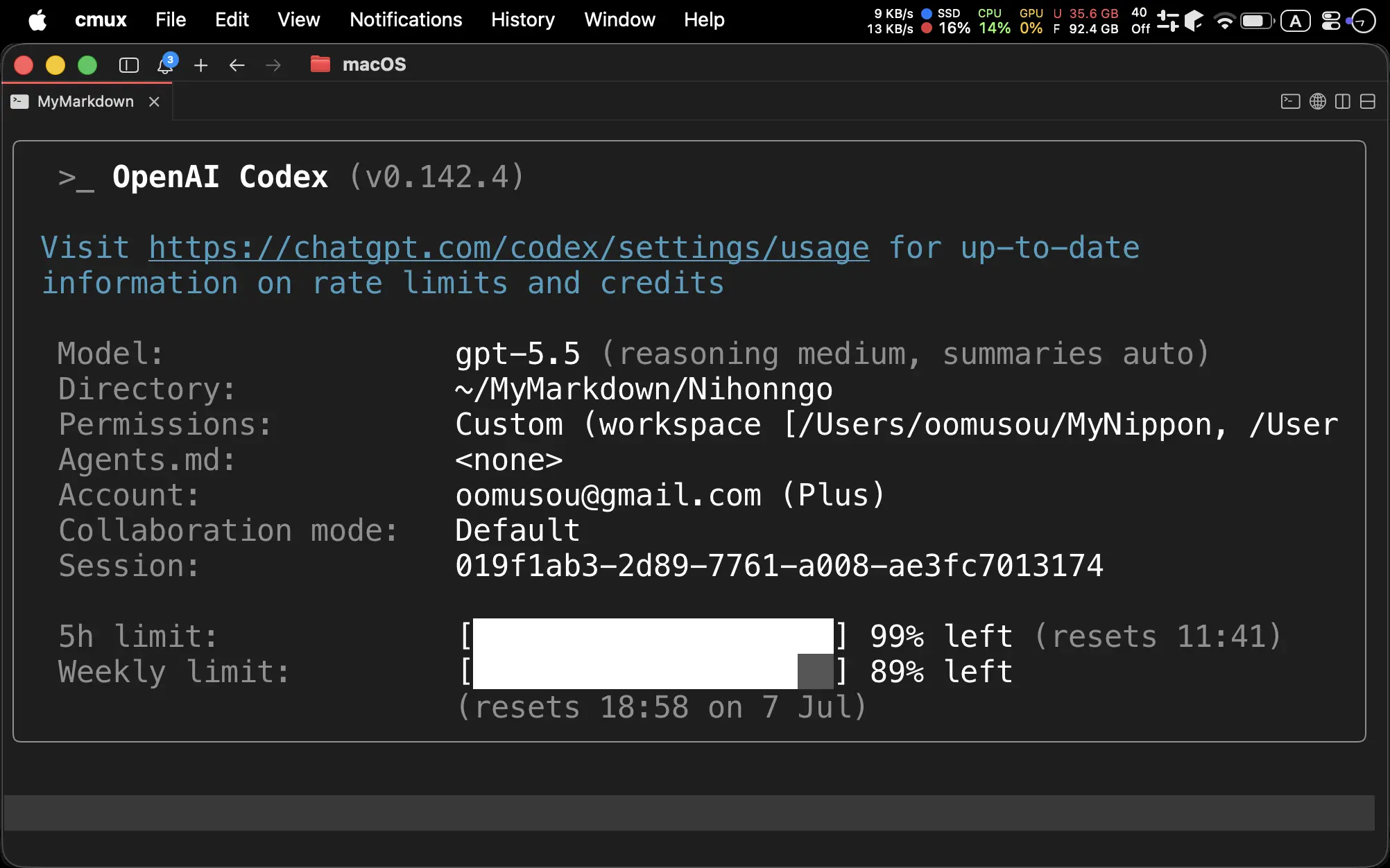Image resolution: width=1390 pixels, height=868 pixels.
Task: Open Wi-Fi status in menu bar
Action: tap(1225, 21)
